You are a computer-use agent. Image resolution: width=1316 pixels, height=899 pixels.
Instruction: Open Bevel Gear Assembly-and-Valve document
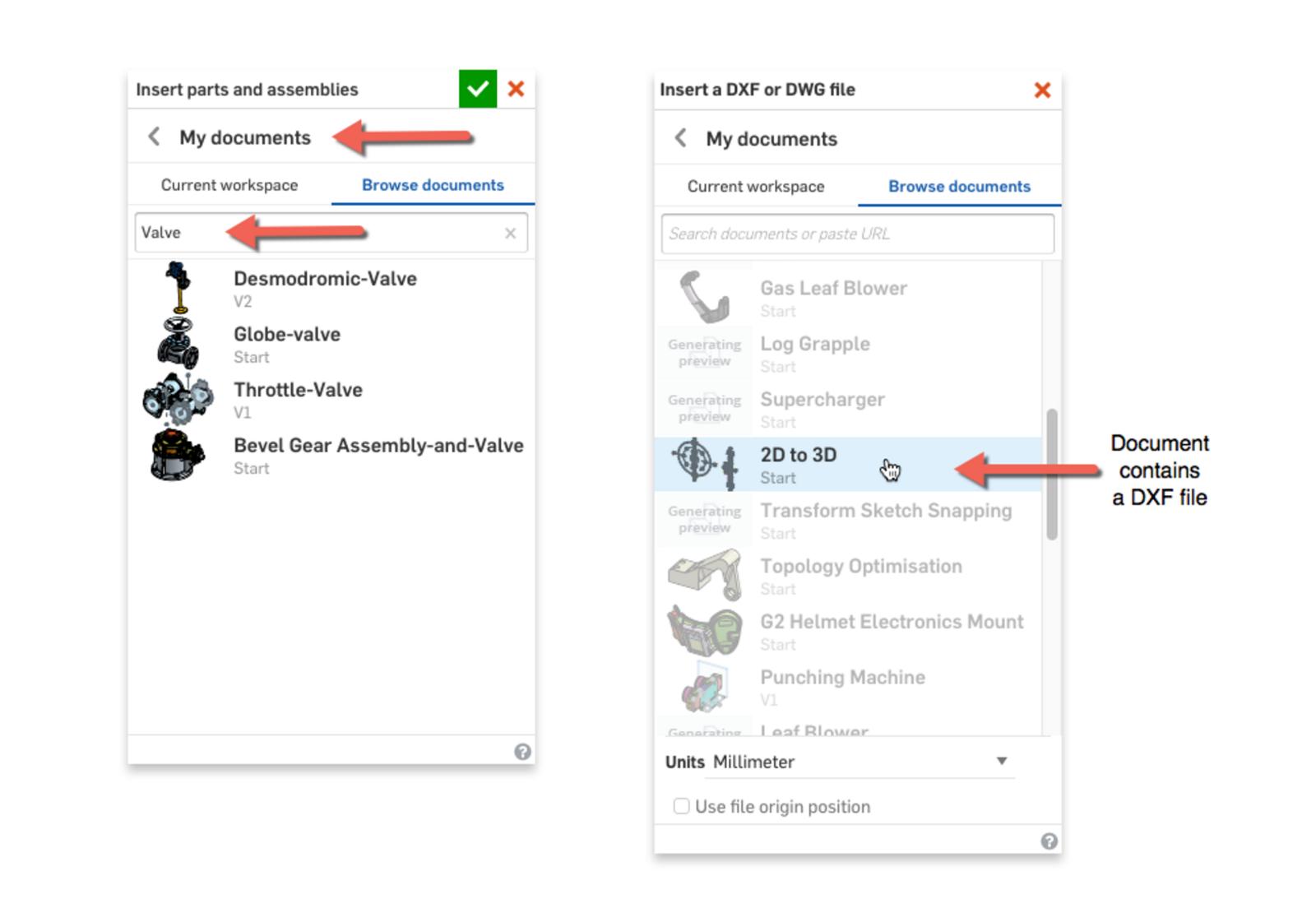[378, 446]
